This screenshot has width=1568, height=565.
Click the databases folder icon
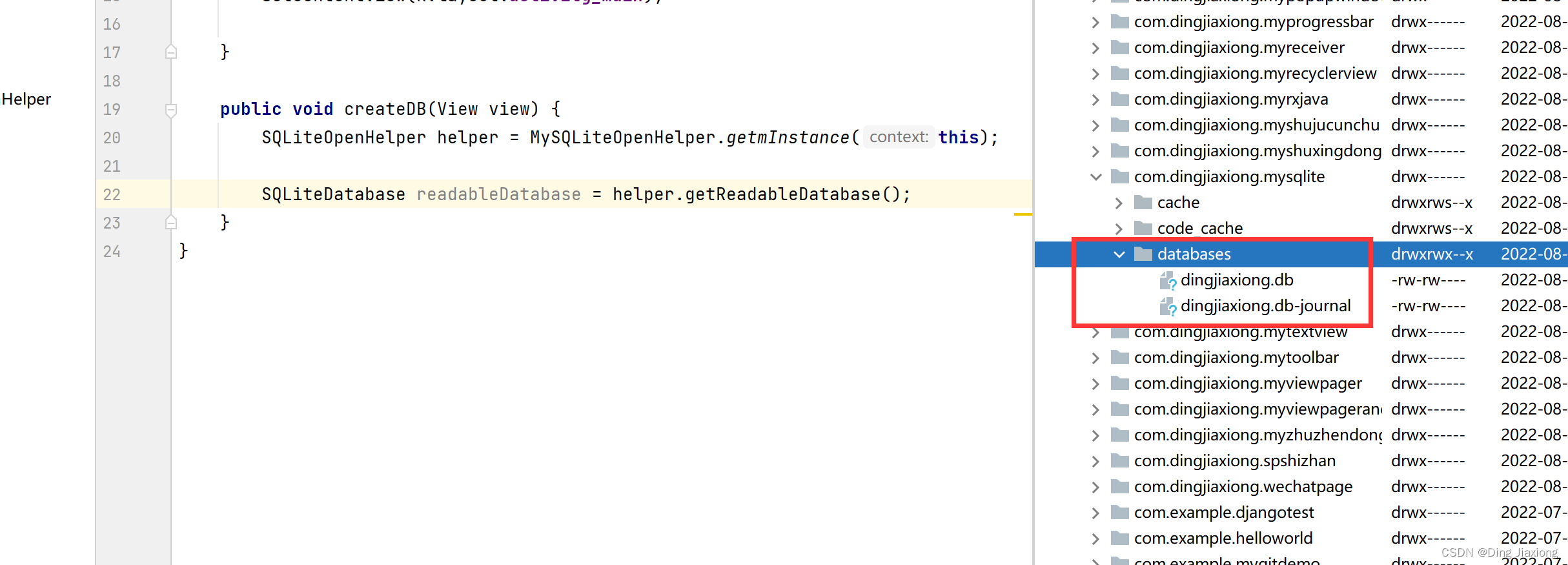(x=1143, y=254)
